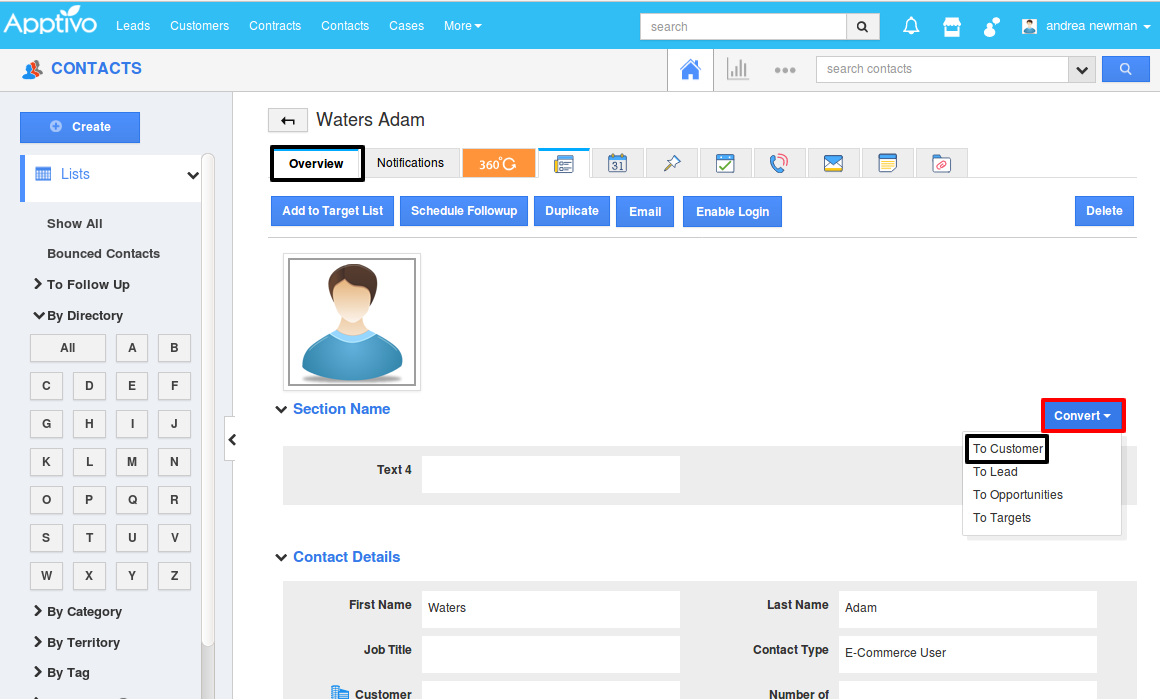Open the documents paperclip folder icon
1160x699 pixels.
pyautogui.click(x=941, y=163)
